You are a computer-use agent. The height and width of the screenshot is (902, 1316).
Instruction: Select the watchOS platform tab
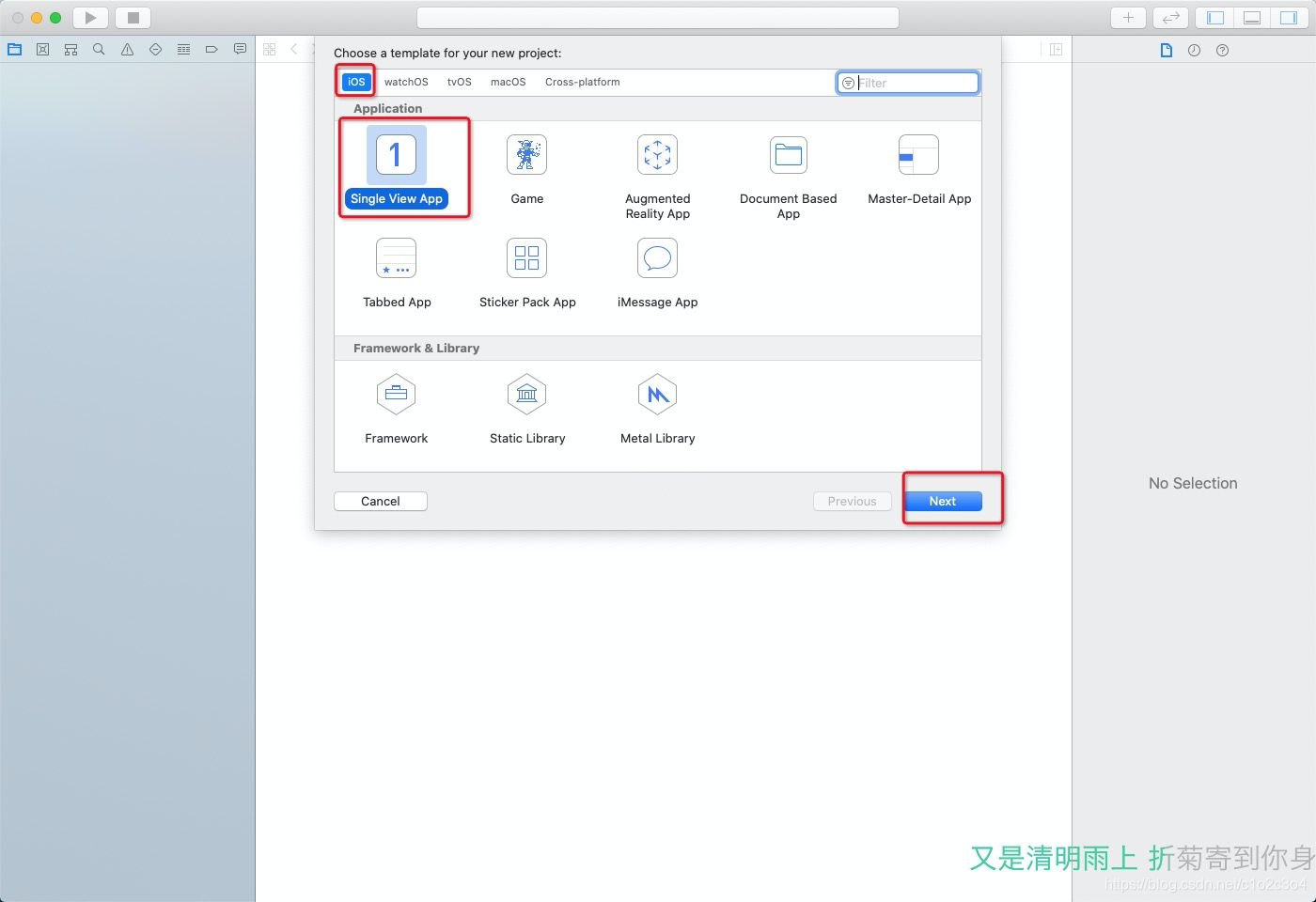[406, 82]
